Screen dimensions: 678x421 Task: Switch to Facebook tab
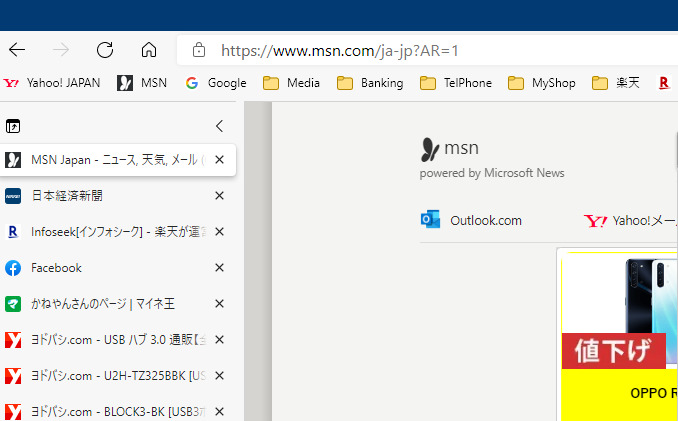(118, 268)
